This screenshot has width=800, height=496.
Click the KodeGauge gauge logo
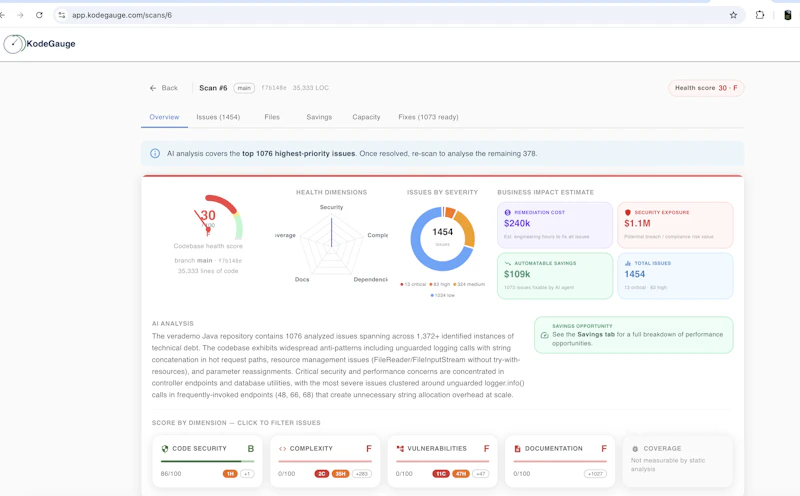click(x=14, y=44)
